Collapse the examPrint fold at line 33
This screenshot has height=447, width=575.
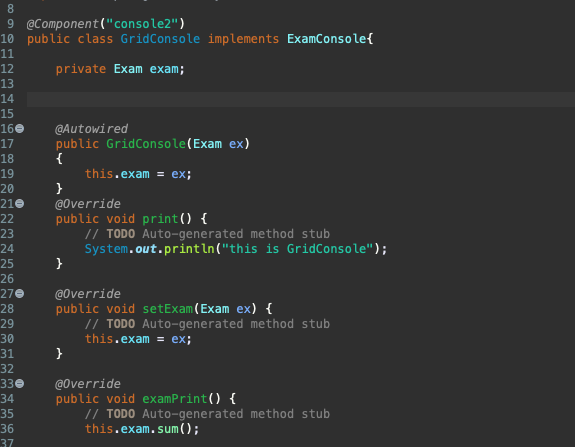[x=20, y=384]
